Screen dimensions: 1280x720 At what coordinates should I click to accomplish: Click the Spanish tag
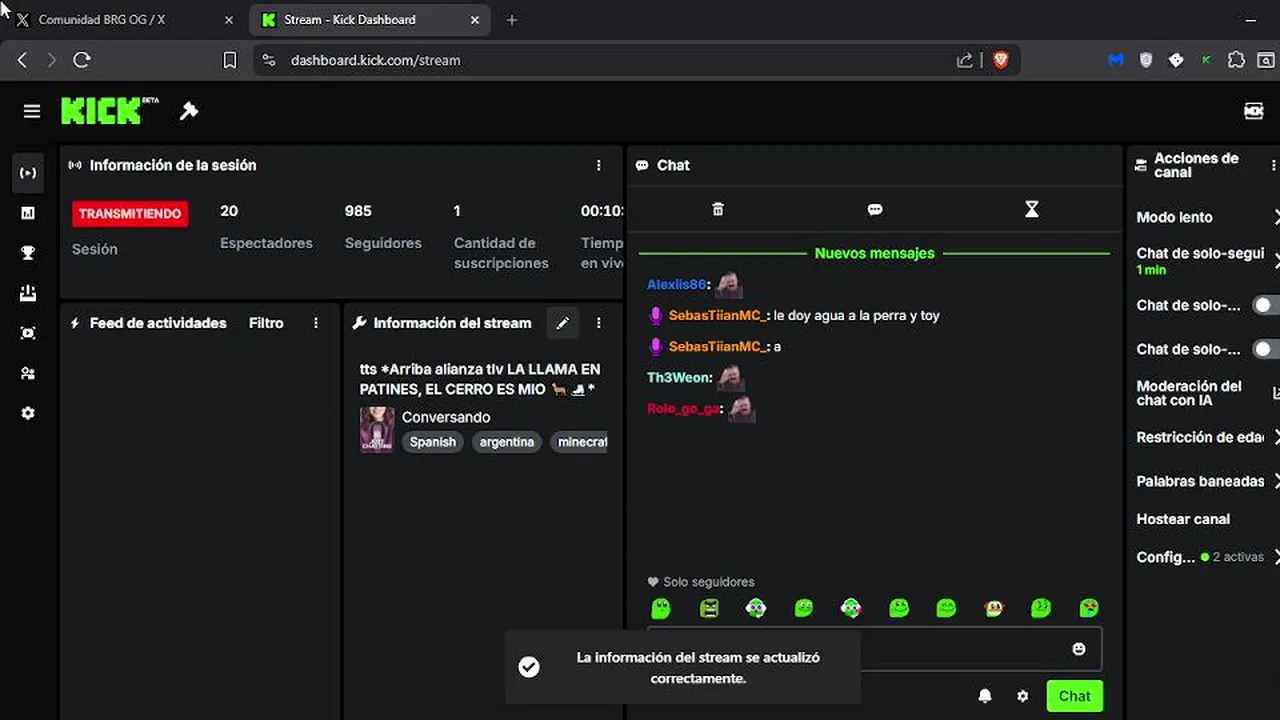point(433,442)
